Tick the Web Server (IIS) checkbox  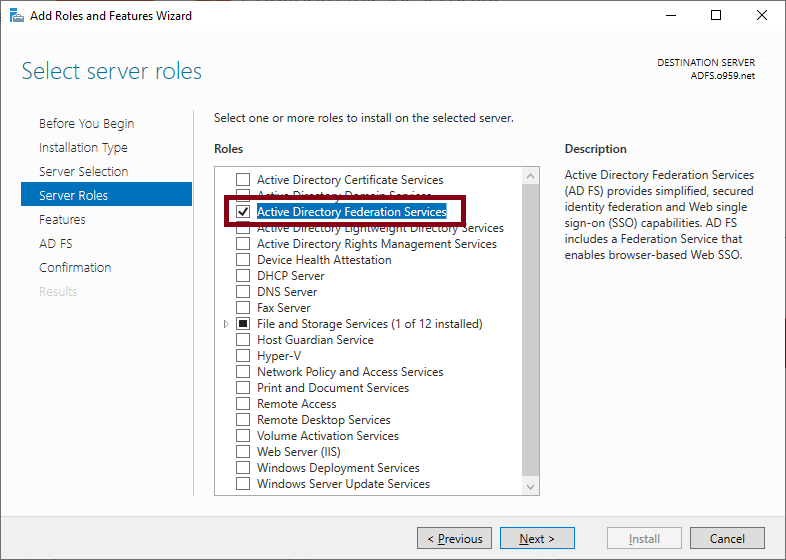(243, 452)
